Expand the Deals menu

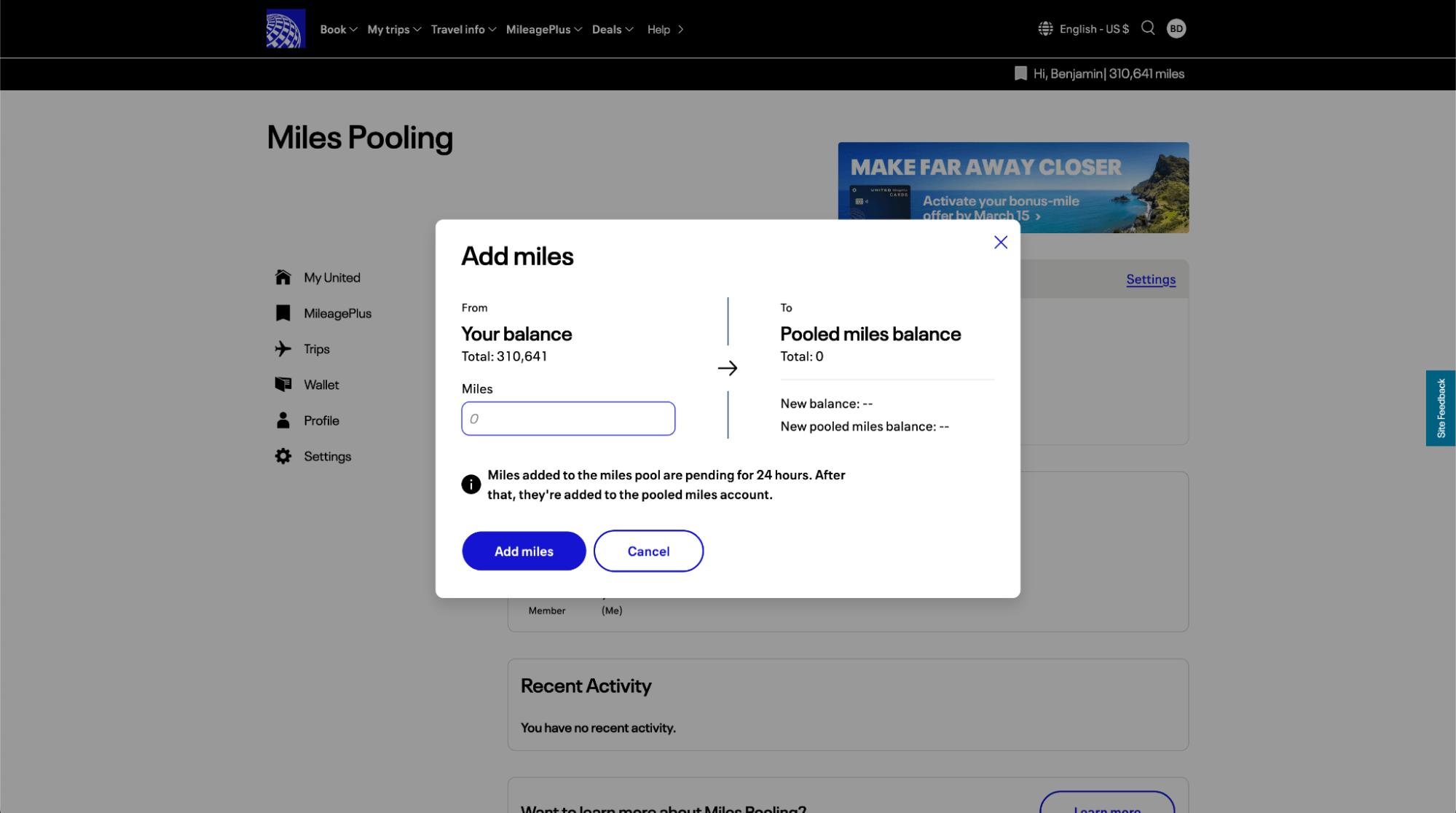click(x=613, y=29)
